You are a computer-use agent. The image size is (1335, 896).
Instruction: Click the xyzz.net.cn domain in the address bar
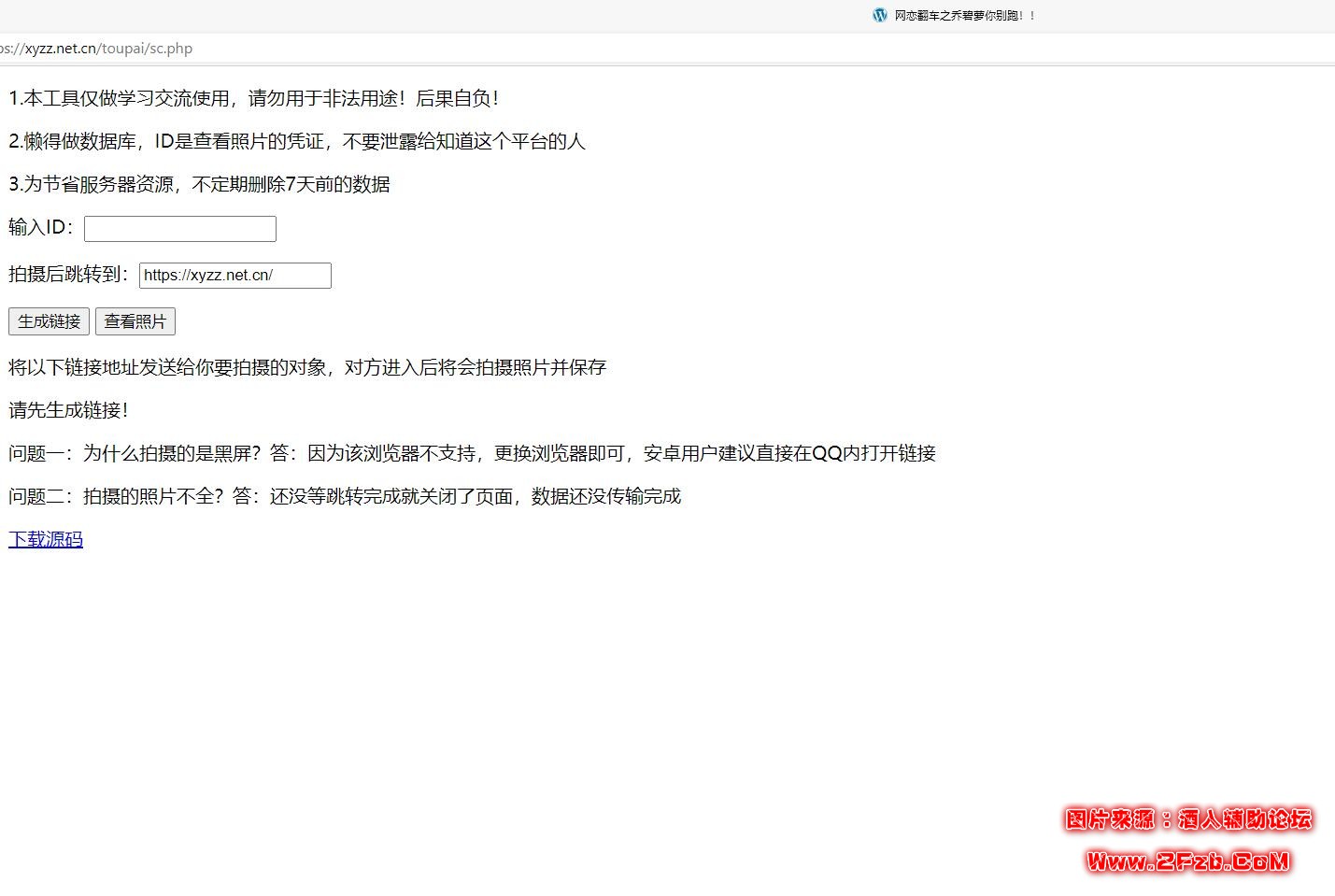tap(60, 49)
